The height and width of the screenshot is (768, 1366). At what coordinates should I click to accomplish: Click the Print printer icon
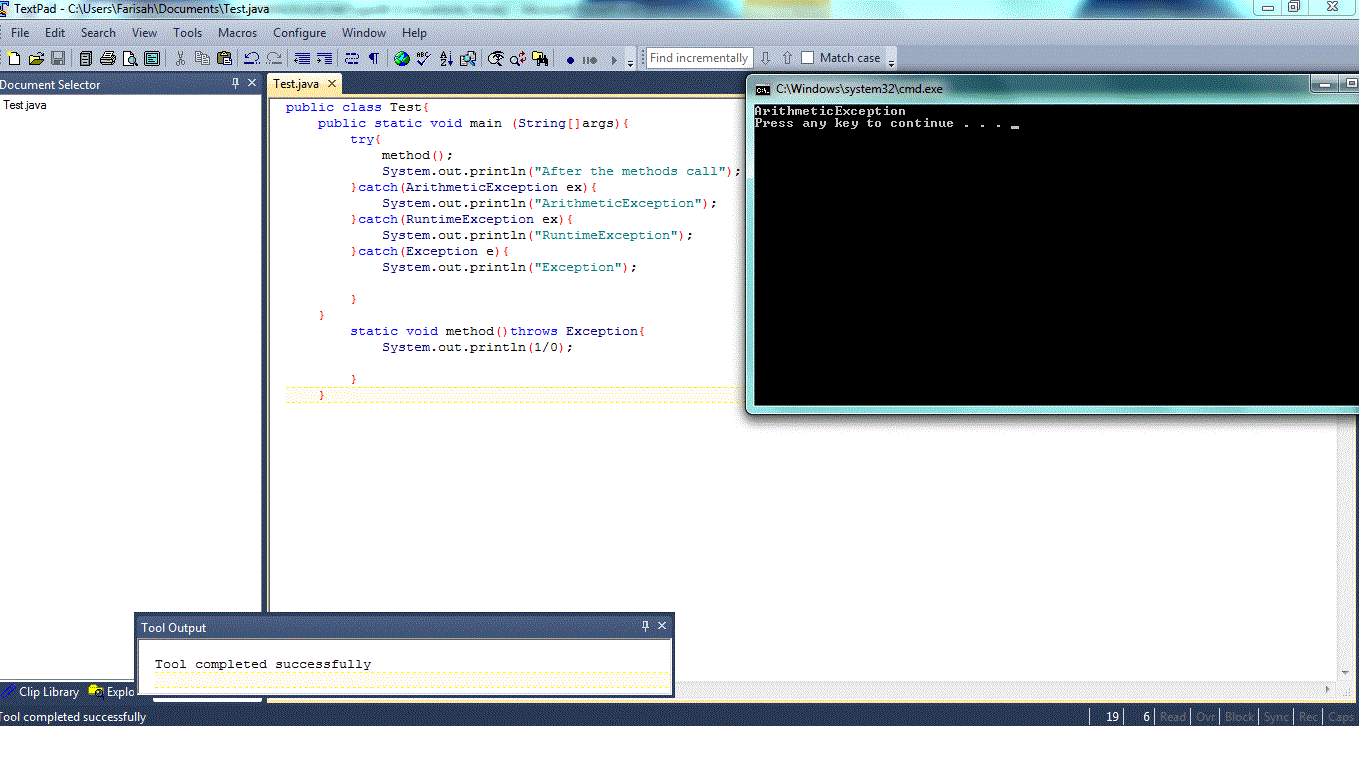108,59
